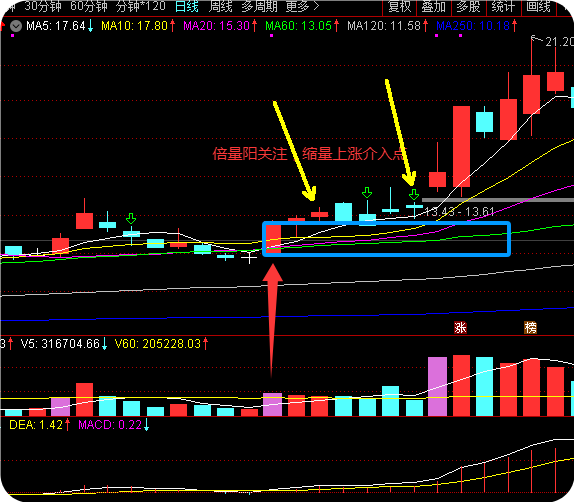Click the 多股 multi-stock button
This screenshot has height=502, width=574.
tap(469, 7)
